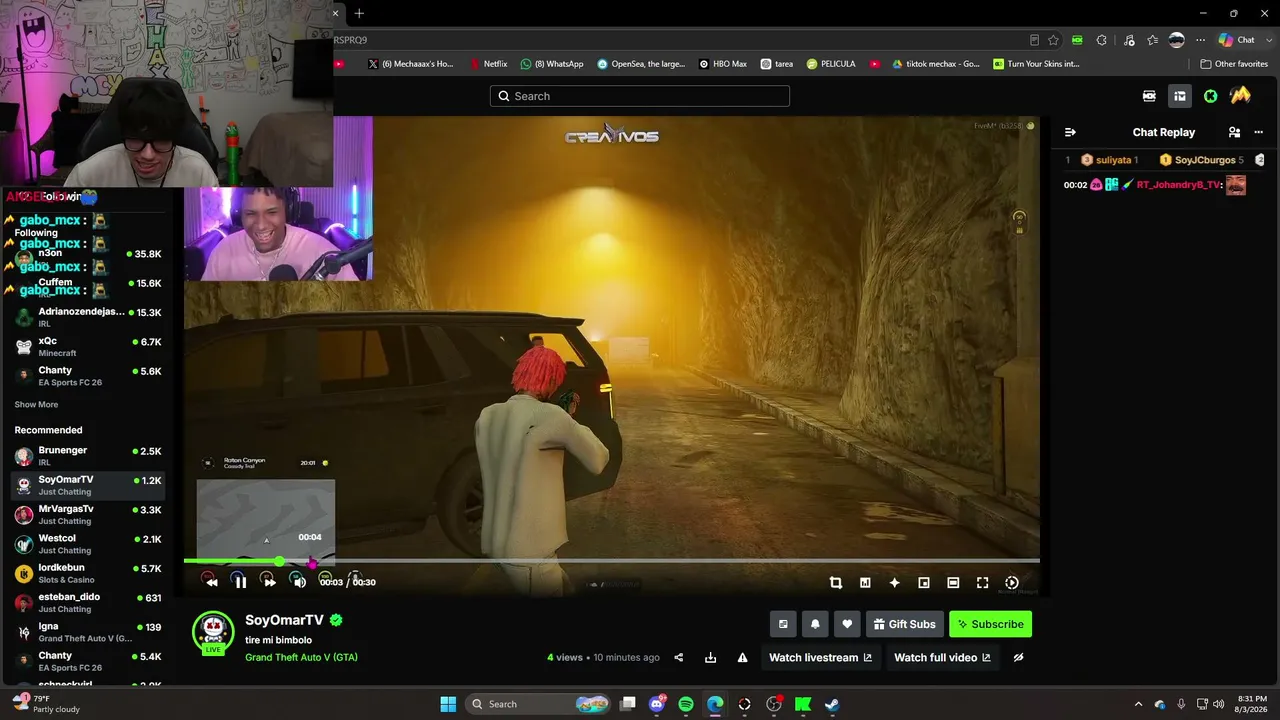
Task: Click Watch livestream button
Action: tap(820, 657)
